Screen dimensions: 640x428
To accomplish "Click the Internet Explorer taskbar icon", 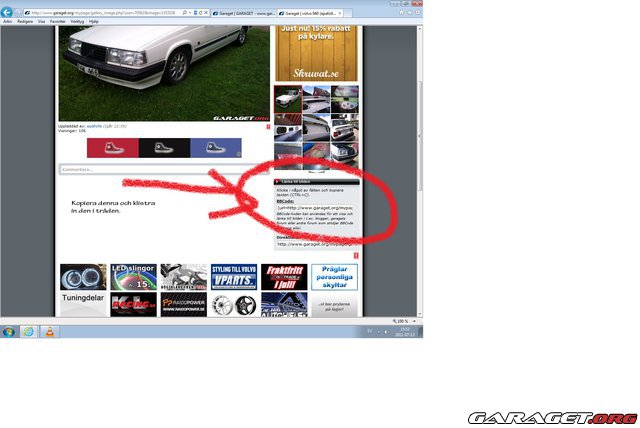I will point(29,331).
